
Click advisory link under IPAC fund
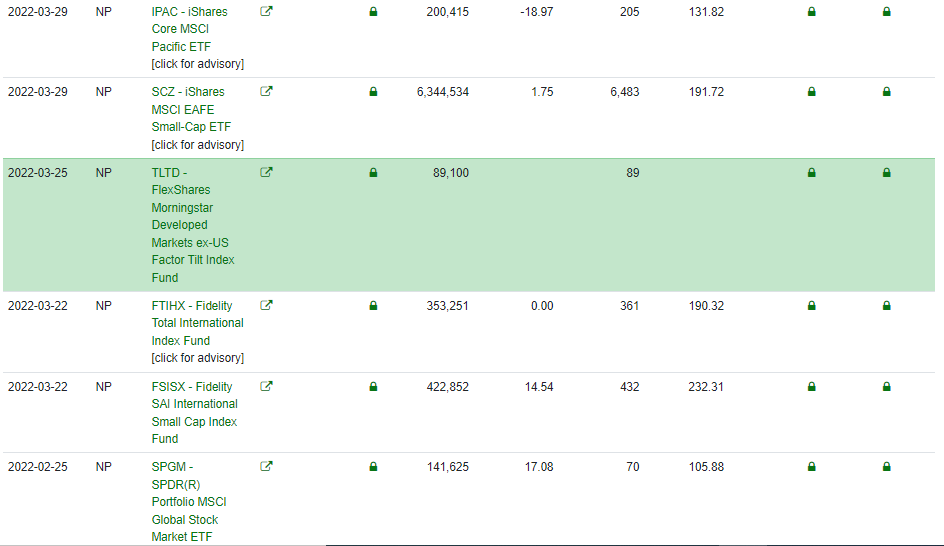tap(197, 64)
